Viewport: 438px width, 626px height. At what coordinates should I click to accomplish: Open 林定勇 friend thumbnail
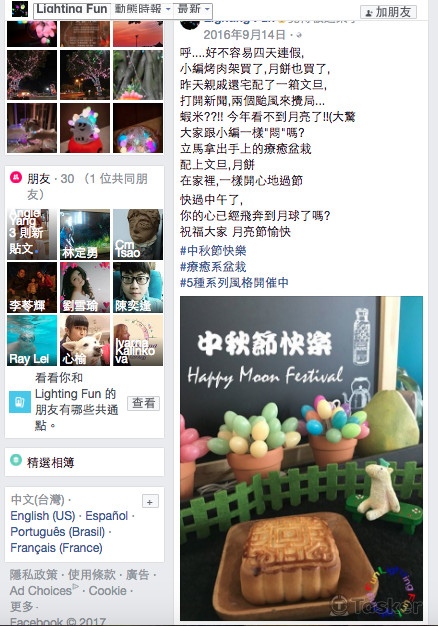tap(85, 234)
